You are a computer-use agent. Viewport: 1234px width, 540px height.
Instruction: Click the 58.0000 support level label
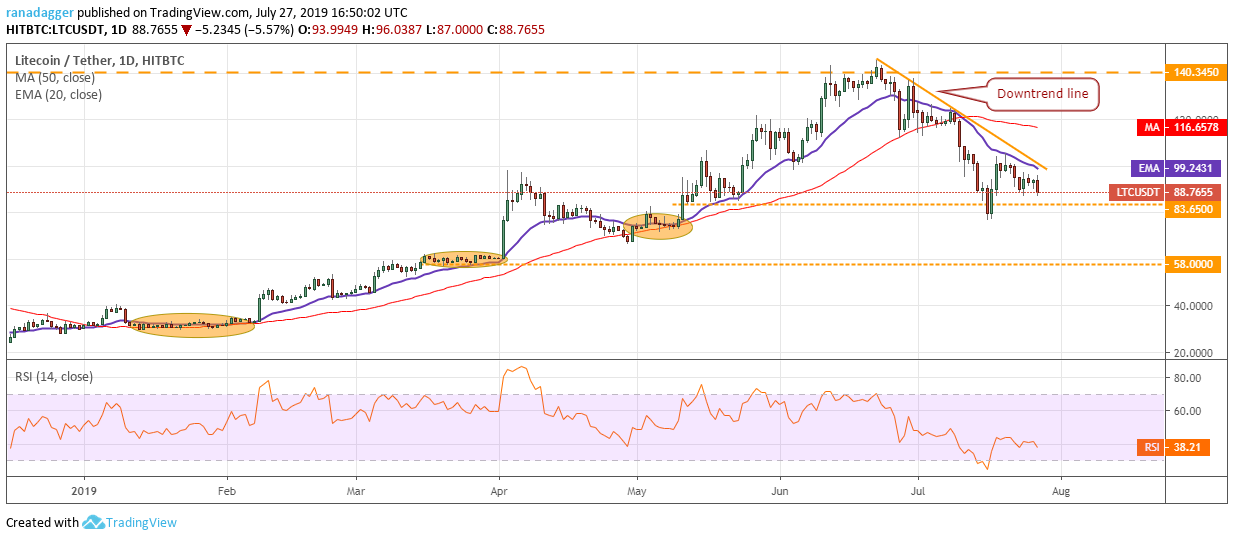pos(1196,264)
